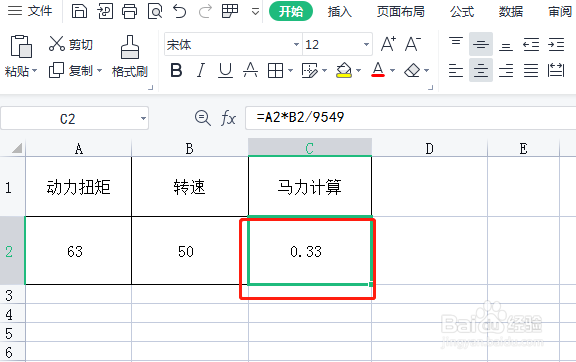Screen dimensions: 576x362
Task: Expand the draw border dropdown arrow
Action: pos(324,70)
